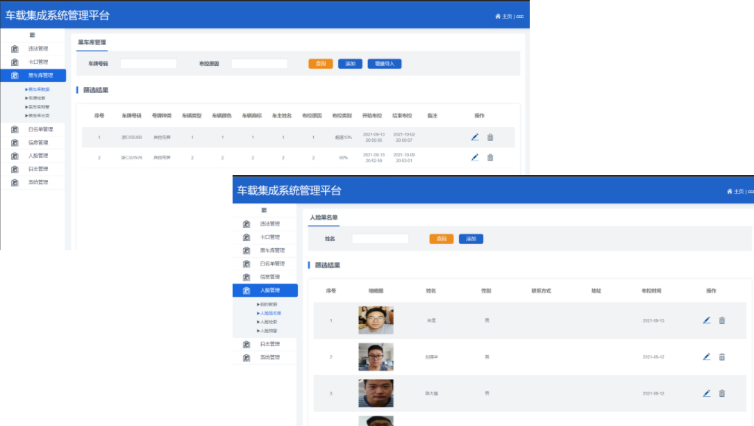Click the trash icon for vehicle row 1
Image resolution: width=754 pixels, height=426 pixels.
point(490,137)
